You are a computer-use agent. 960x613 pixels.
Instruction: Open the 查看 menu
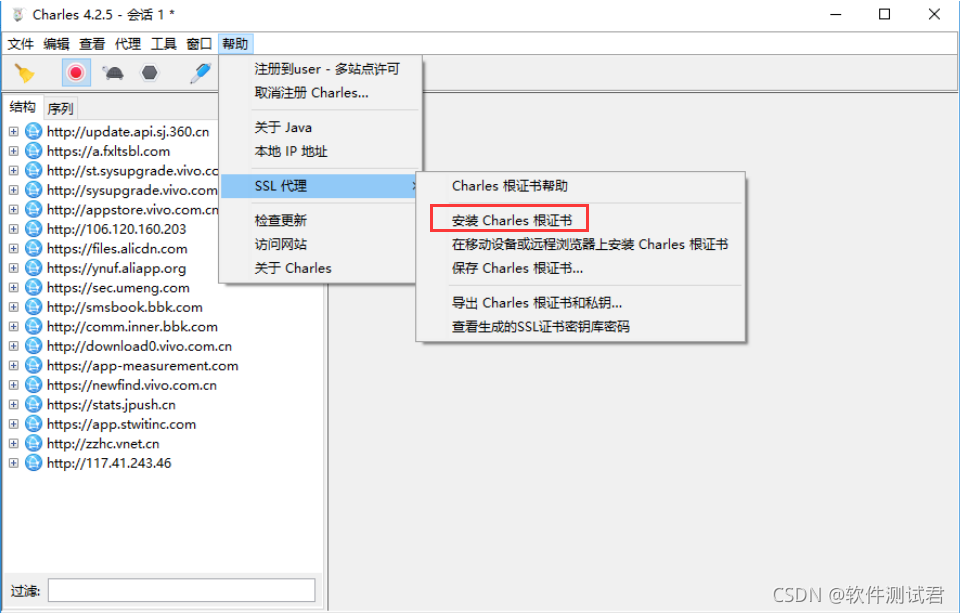(x=92, y=44)
